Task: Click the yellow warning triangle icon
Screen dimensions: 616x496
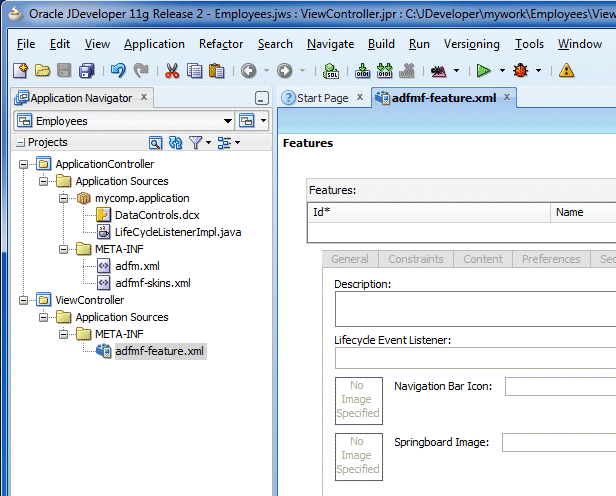Action: 566,71
